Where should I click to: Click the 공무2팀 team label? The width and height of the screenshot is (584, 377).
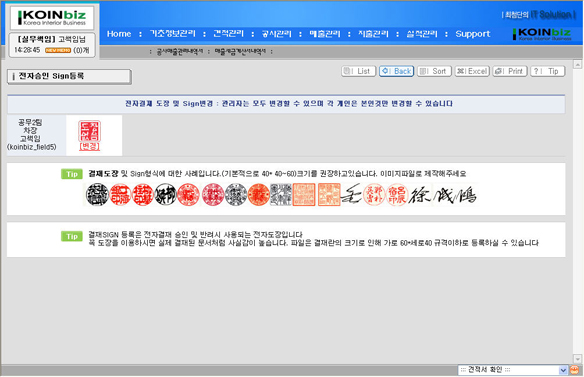click(30, 122)
